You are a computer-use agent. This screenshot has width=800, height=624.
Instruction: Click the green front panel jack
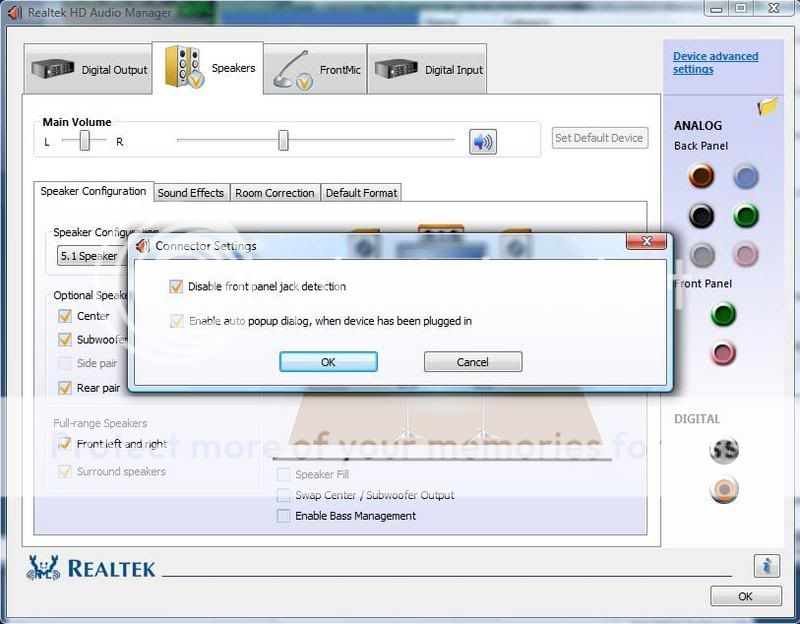pos(723,313)
